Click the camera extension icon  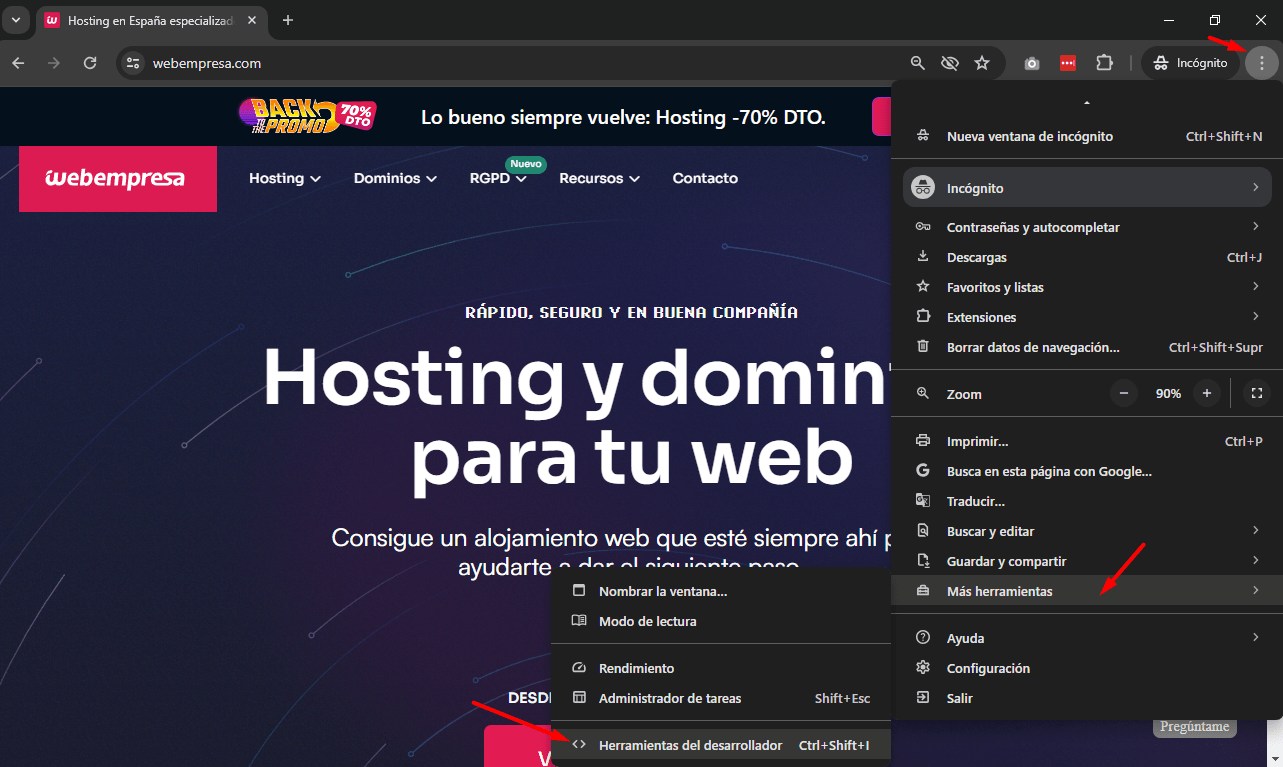(x=1032, y=63)
